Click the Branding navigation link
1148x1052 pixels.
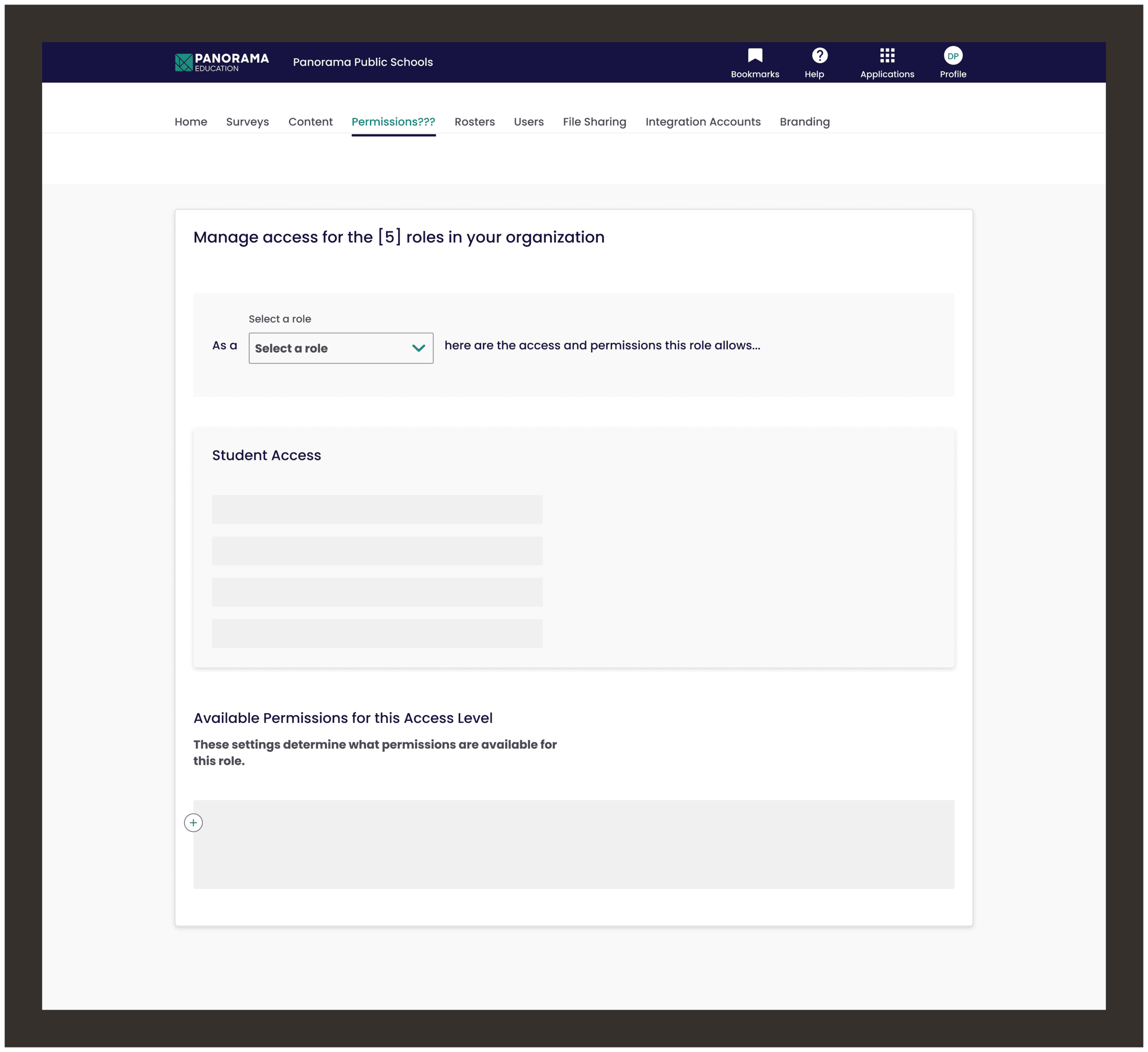click(805, 122)
